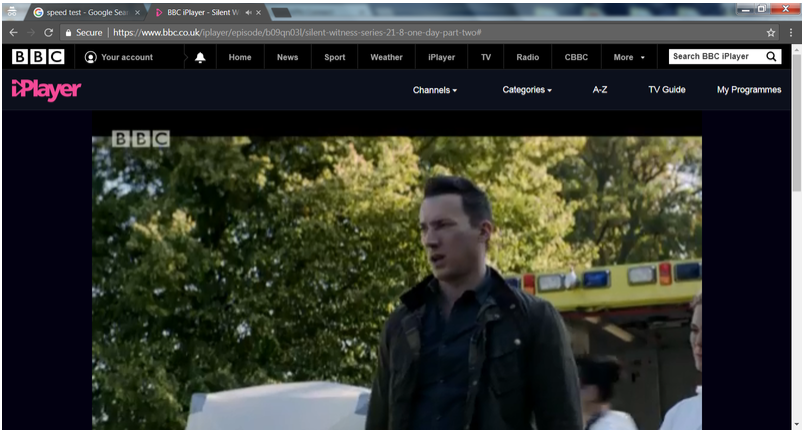The height and width of the screenshot is (431, 806).
Task: Click the pink iPlayer logo
Action: (x=46, y=89)
